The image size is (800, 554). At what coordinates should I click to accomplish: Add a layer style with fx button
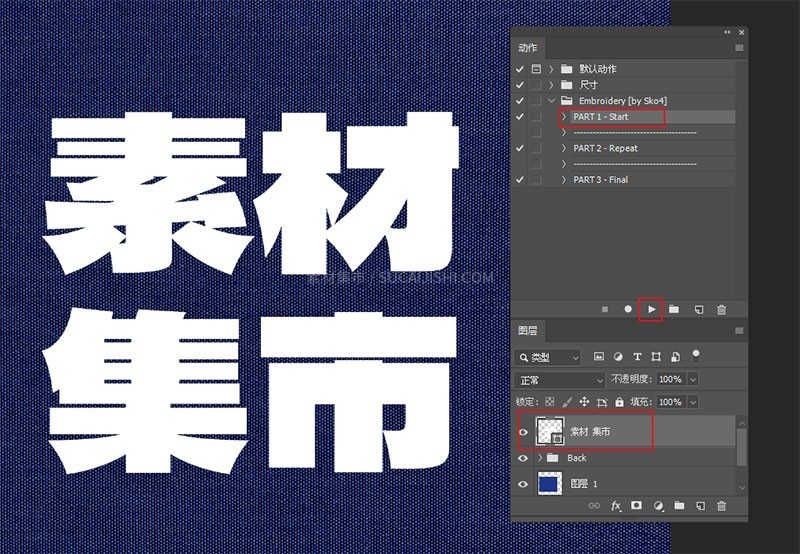pyautogui.click(x=616, y=506)
